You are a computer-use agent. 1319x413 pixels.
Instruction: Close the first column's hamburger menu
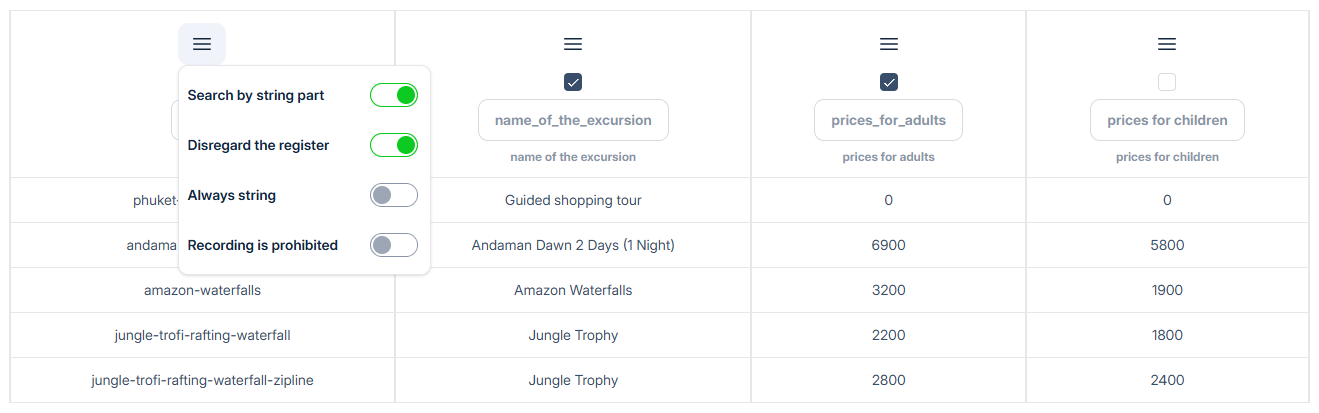(x=202, y=44)
